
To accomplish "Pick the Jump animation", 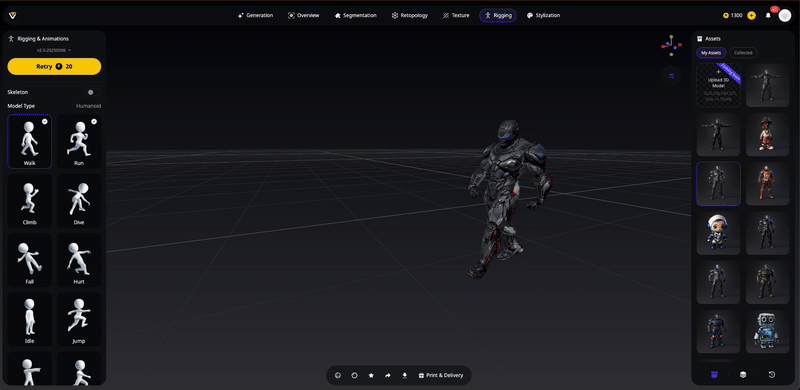I will (79, 319).
